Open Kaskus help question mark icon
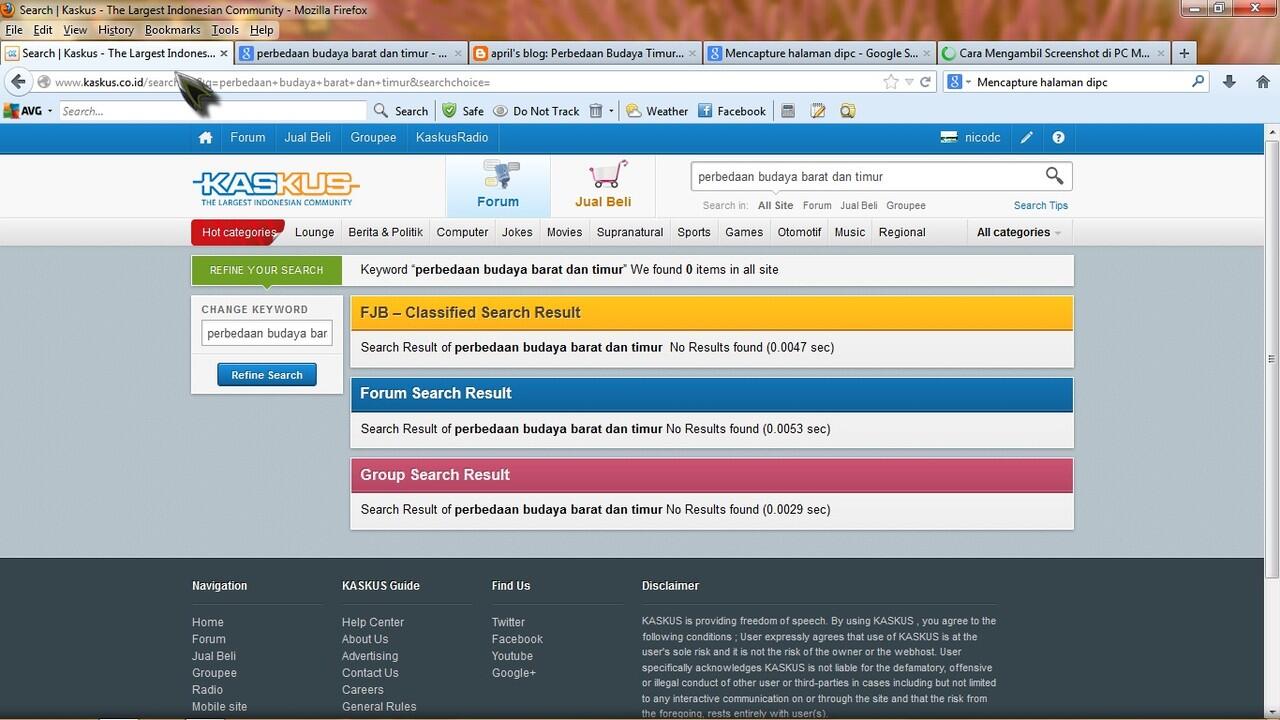The image size is (1280, 720). 1058,138
